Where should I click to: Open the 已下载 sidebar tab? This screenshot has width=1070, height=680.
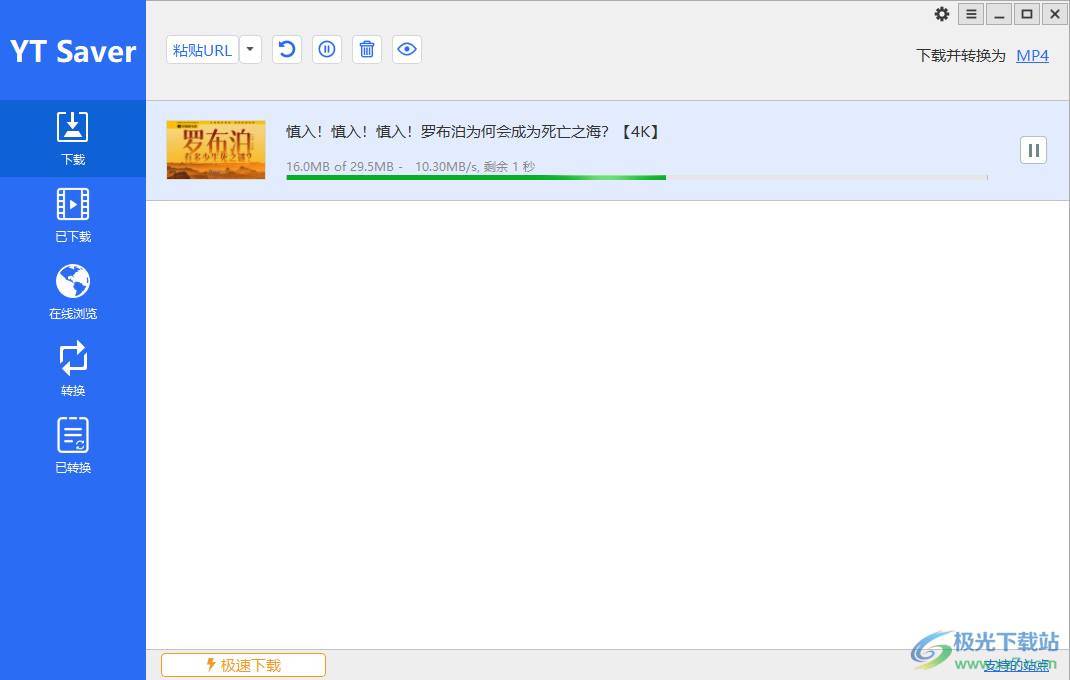(x=73, y=216)
